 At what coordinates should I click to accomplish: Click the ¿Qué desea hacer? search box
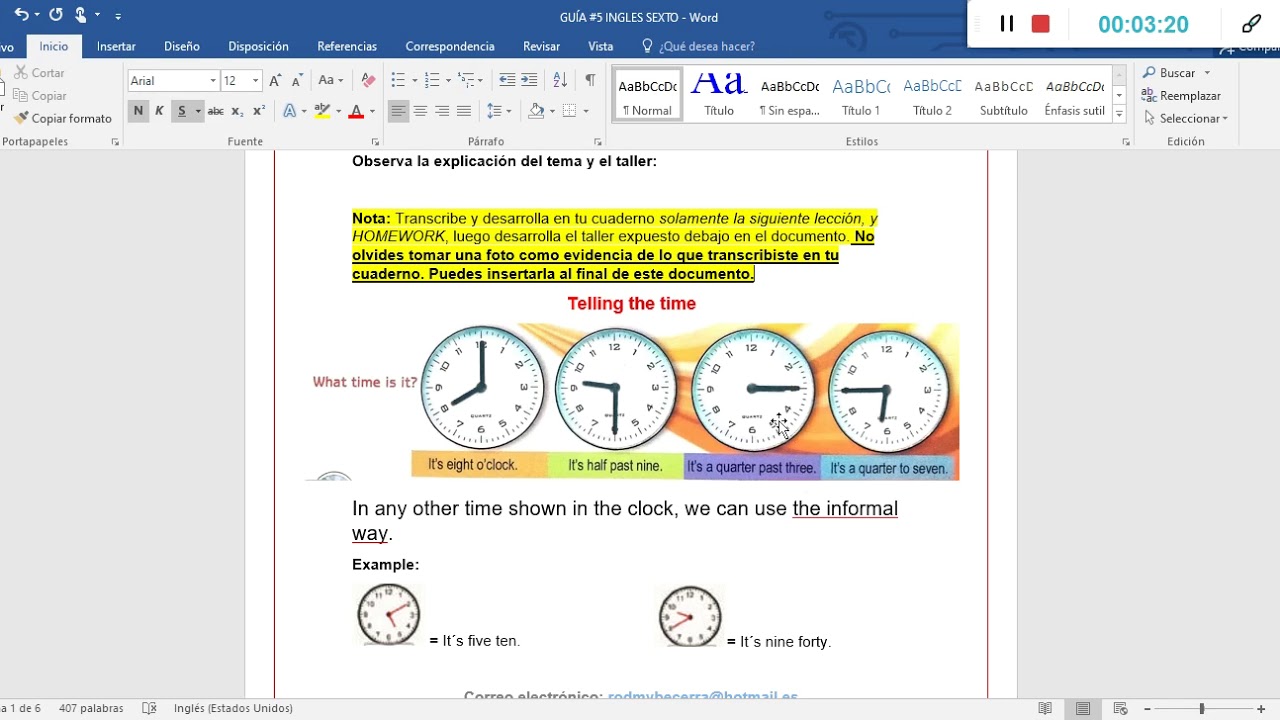698,46
